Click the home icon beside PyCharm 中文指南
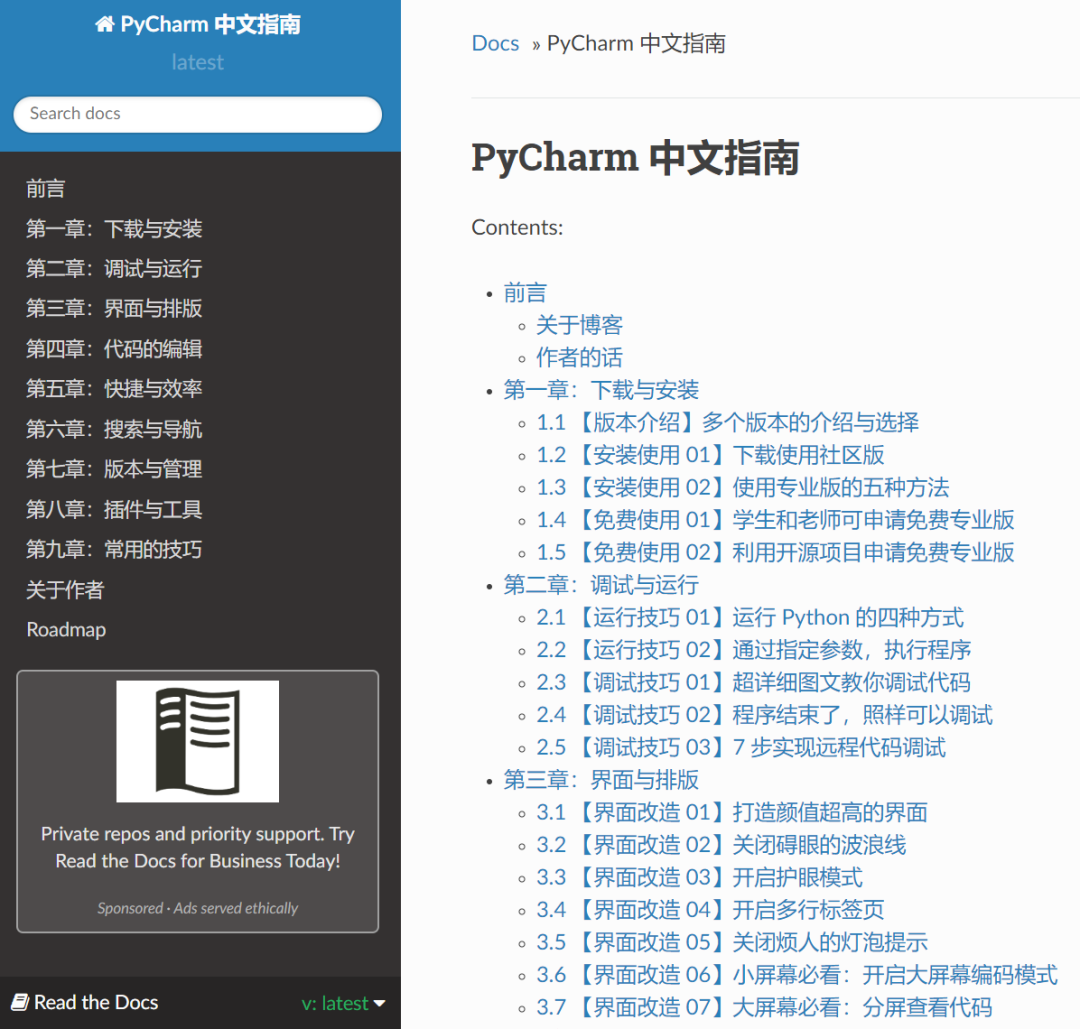The width and height of the screenshot is (1080, 1029). point(104,25)
